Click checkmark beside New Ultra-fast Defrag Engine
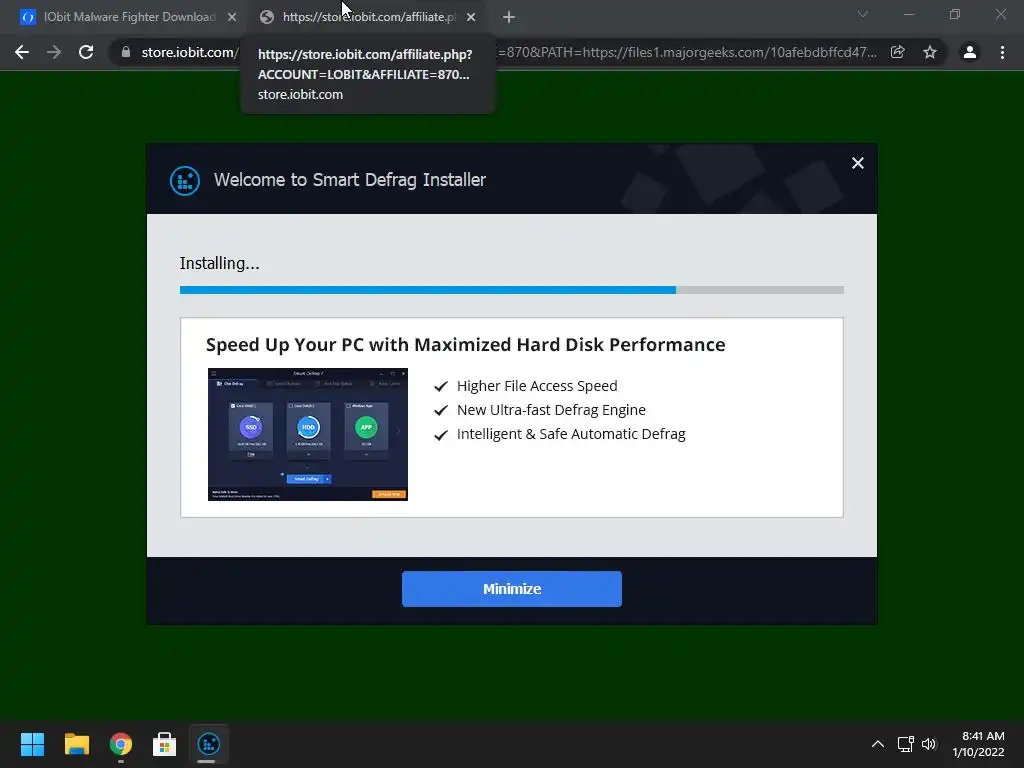Screen dimensions: 1024x768 pos(441,411)
